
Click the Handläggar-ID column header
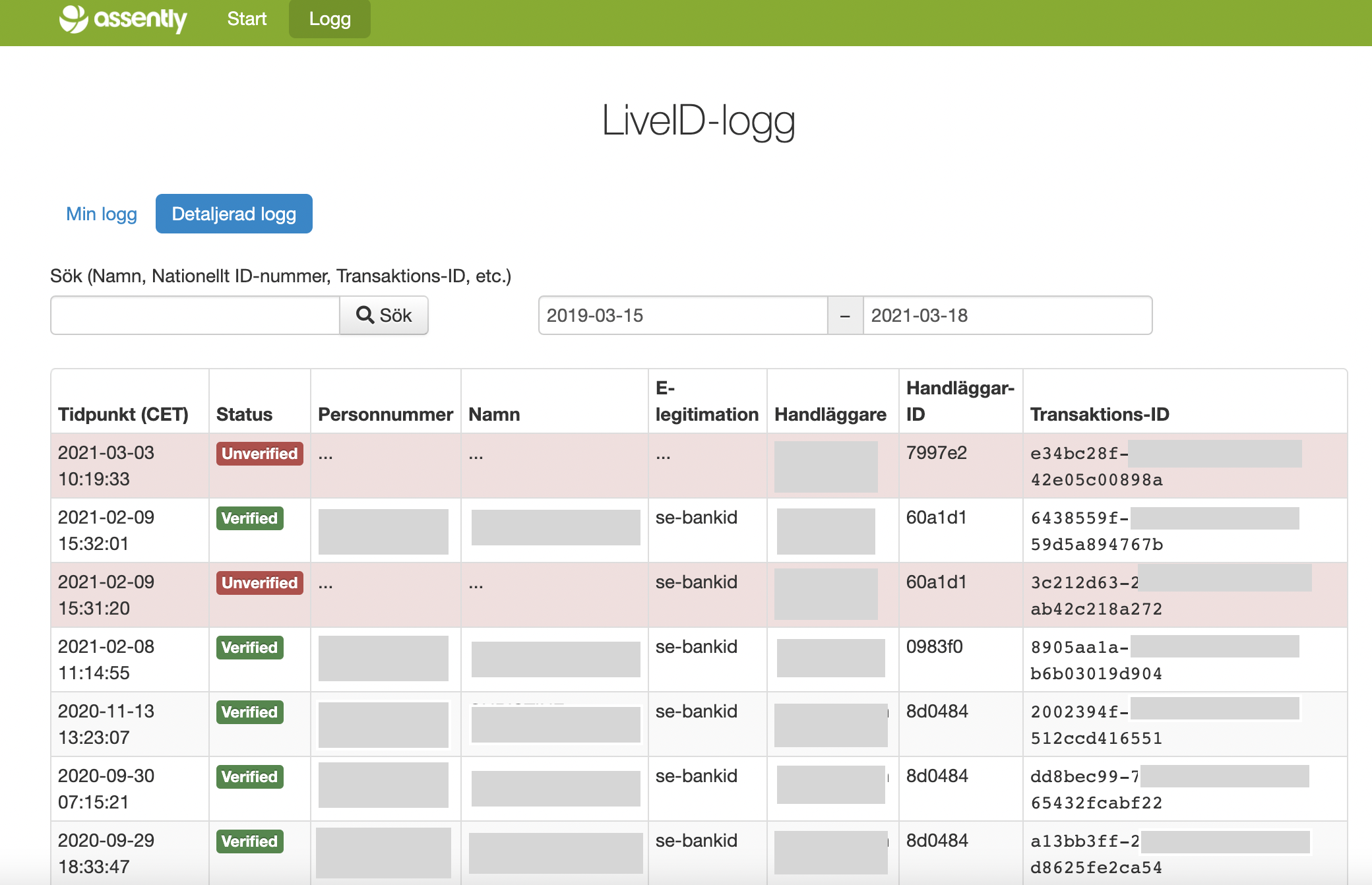[x=960, y=401]
